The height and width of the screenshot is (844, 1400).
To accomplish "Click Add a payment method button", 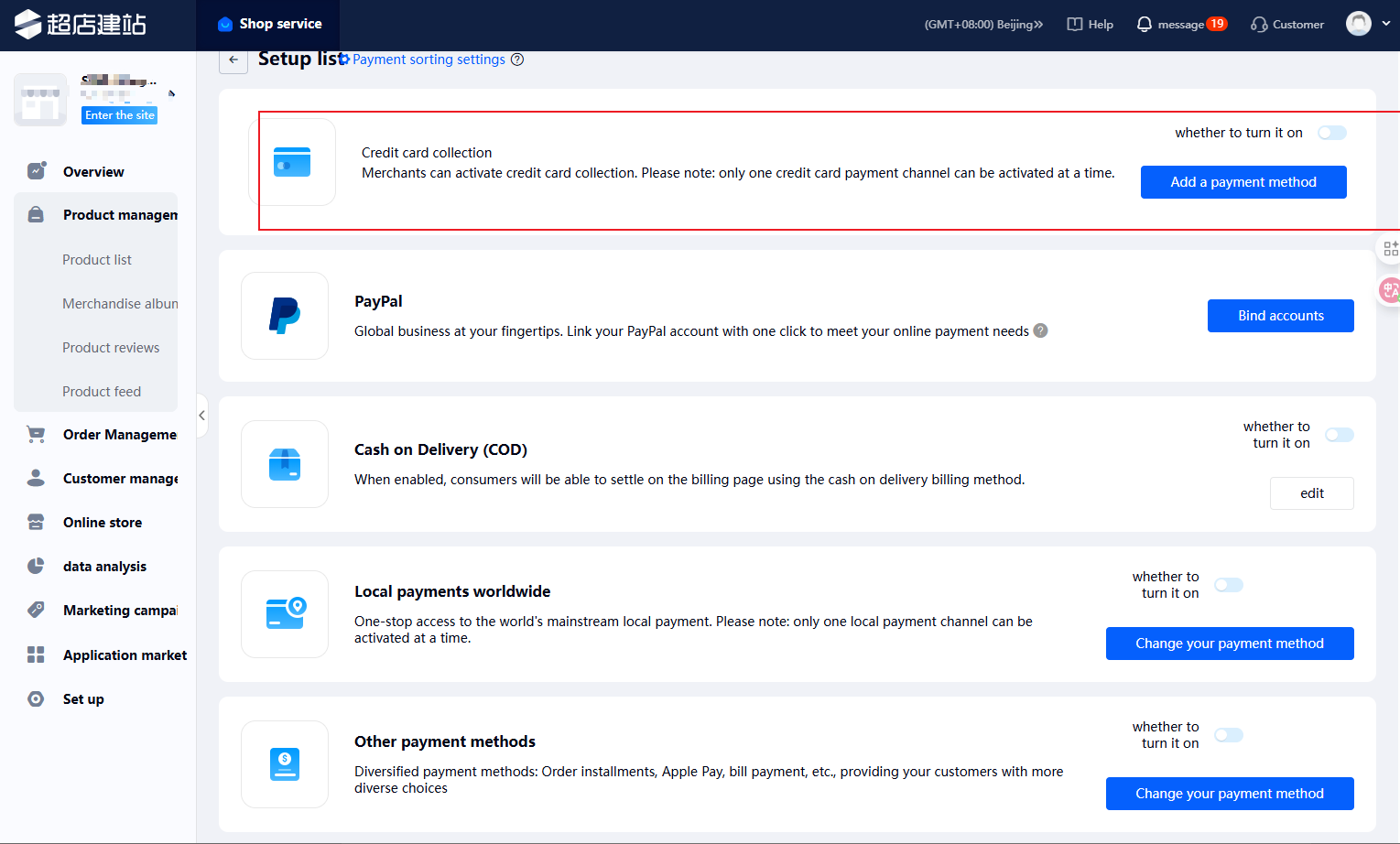I will coord(1243,182).
